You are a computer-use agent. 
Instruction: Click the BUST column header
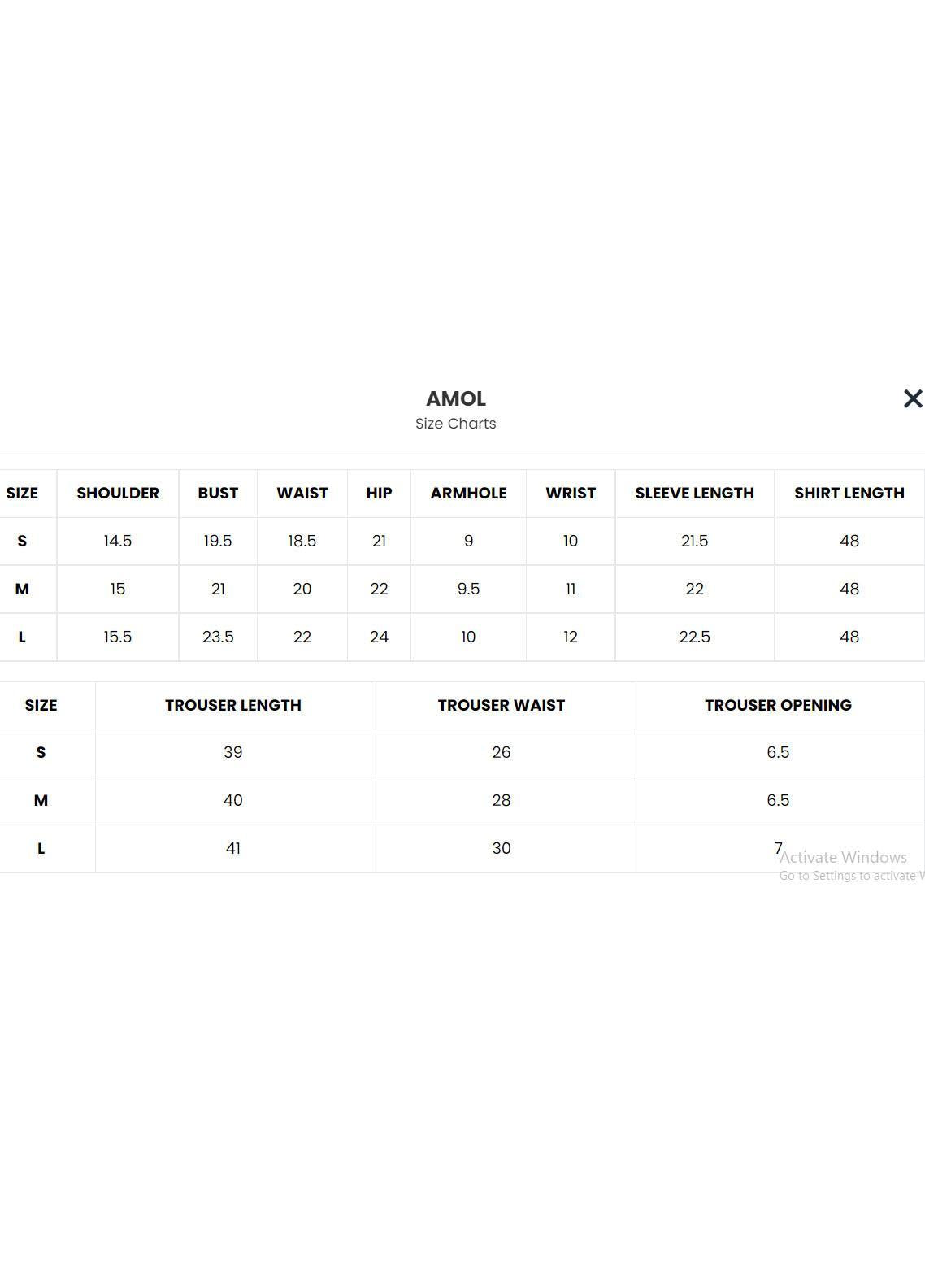pyautogui.click(x=218, y=493)
